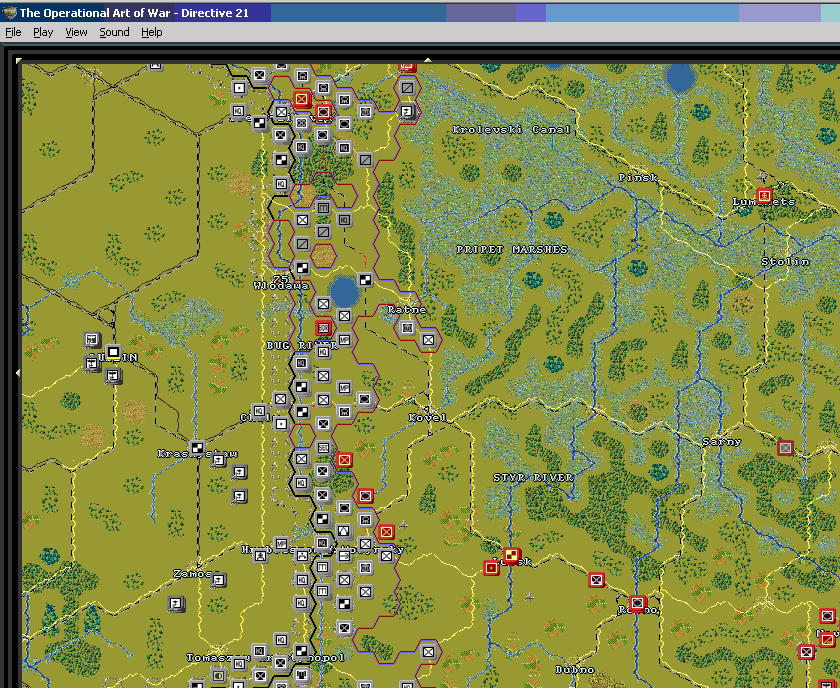Screen dimensions: 840x688
Task: Open the File menu
Action: 13,32
